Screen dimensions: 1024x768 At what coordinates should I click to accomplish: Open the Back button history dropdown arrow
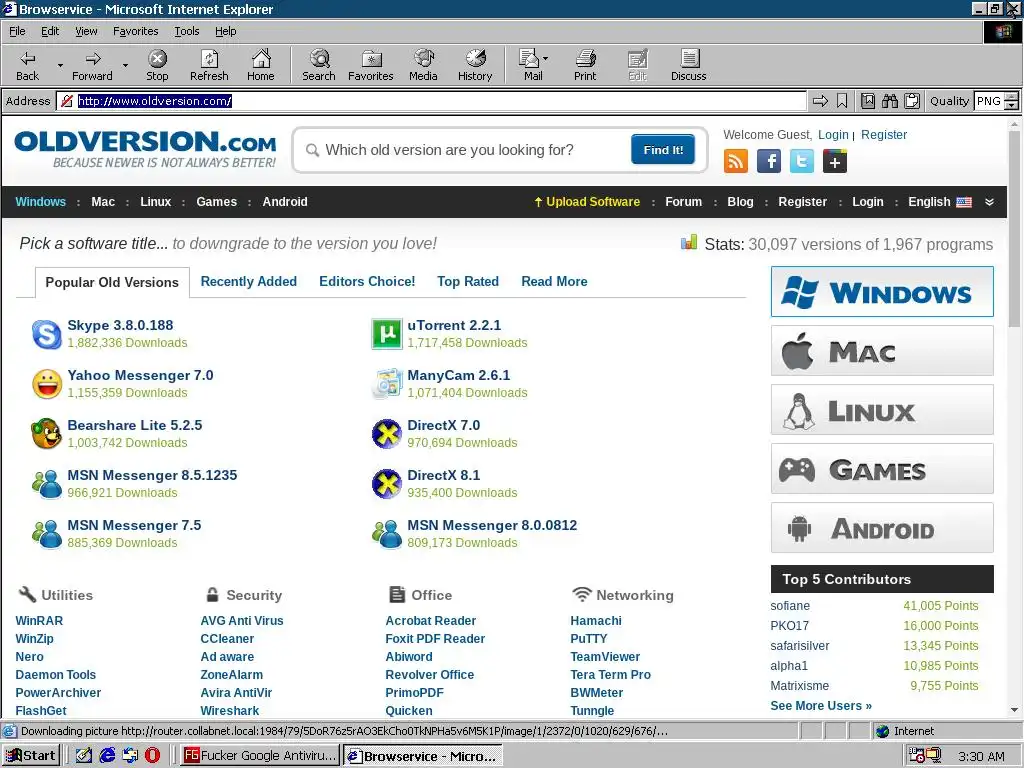pyautogui.click(x=60, y=65)
